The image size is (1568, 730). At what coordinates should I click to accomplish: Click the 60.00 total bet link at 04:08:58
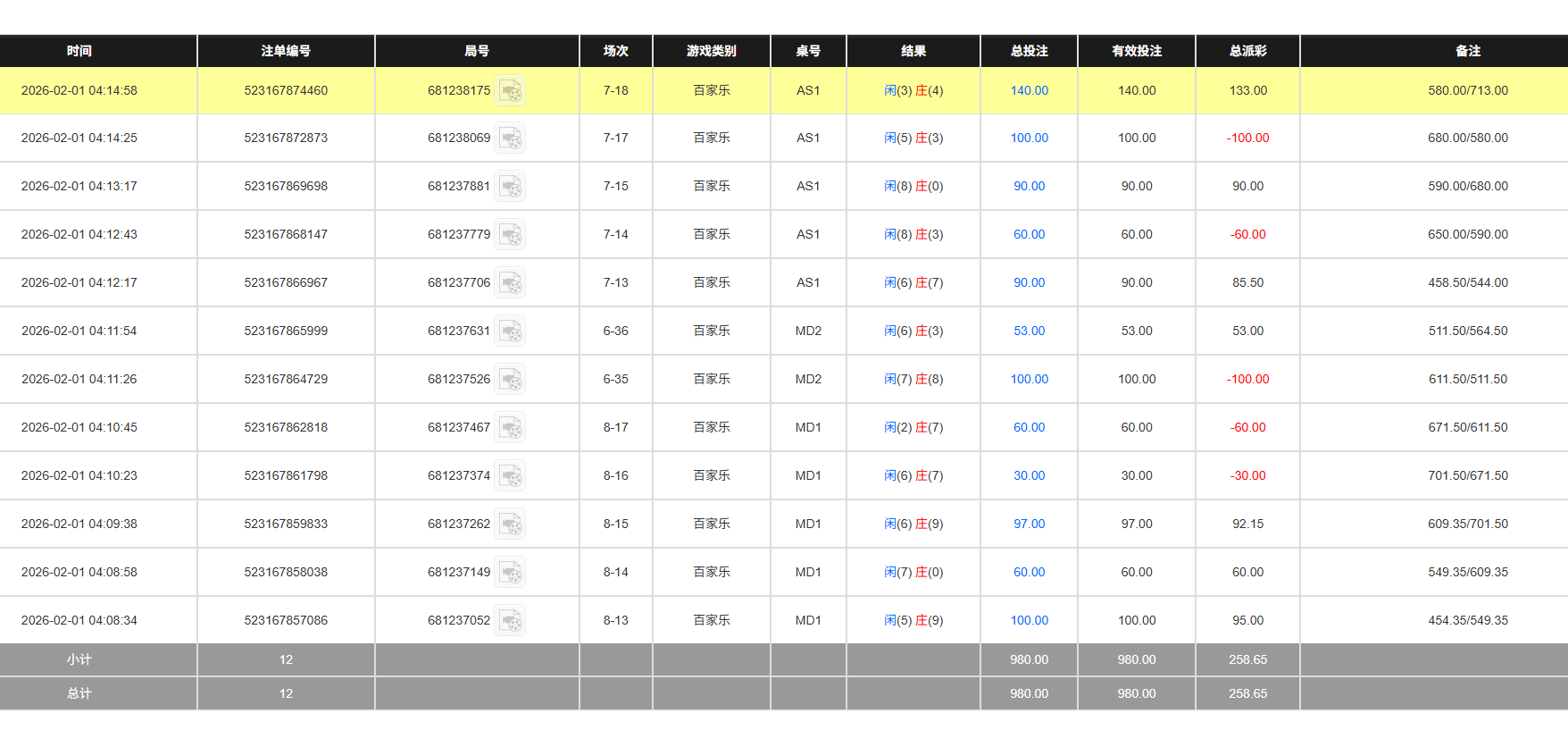tap(1029, 572)
